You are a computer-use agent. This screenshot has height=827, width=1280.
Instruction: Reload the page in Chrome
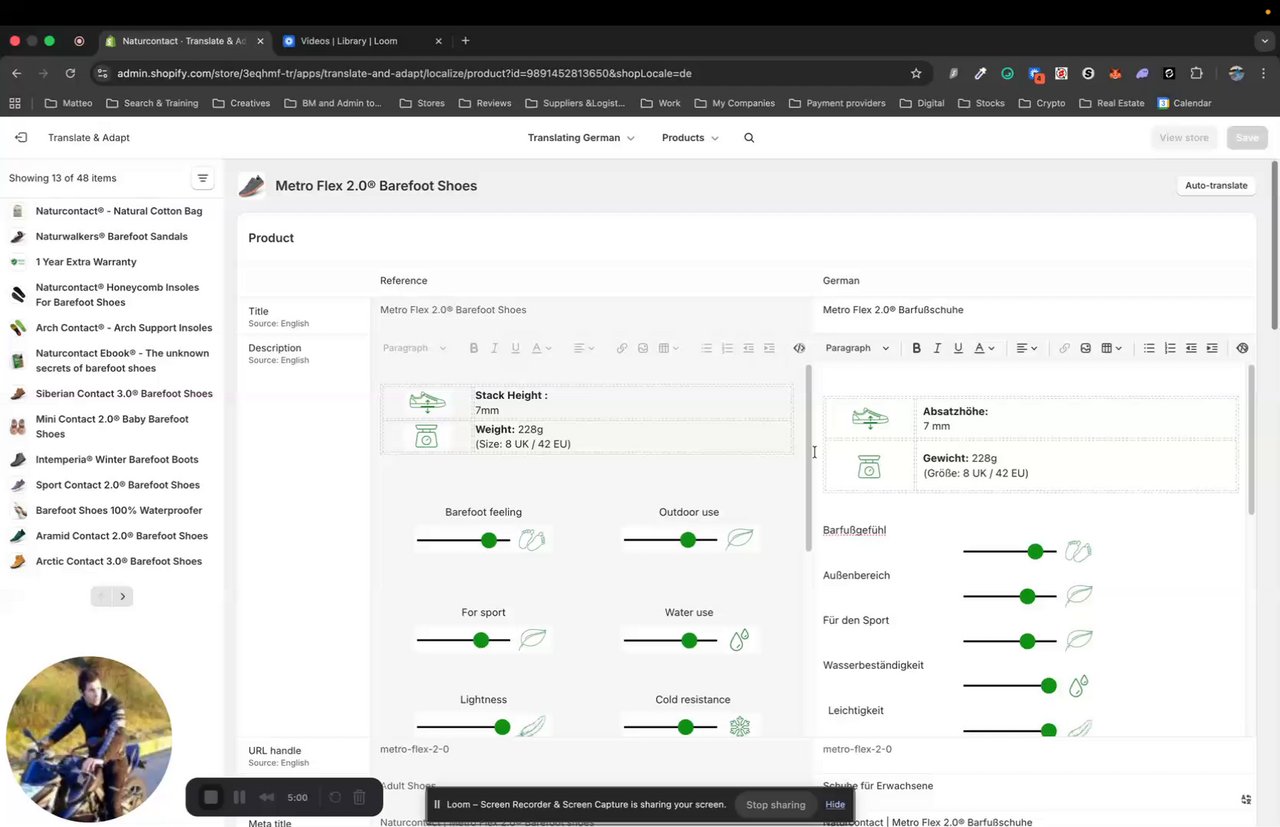coord(70,73)
